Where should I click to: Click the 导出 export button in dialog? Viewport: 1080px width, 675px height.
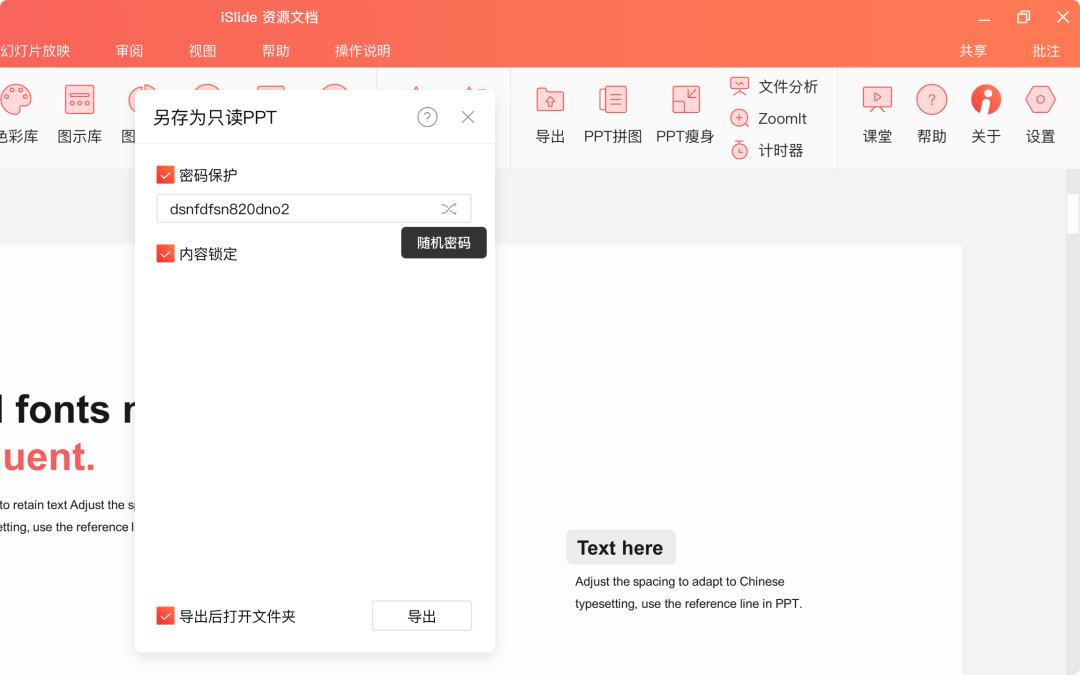pyautogui.click(x=421, y=615)
